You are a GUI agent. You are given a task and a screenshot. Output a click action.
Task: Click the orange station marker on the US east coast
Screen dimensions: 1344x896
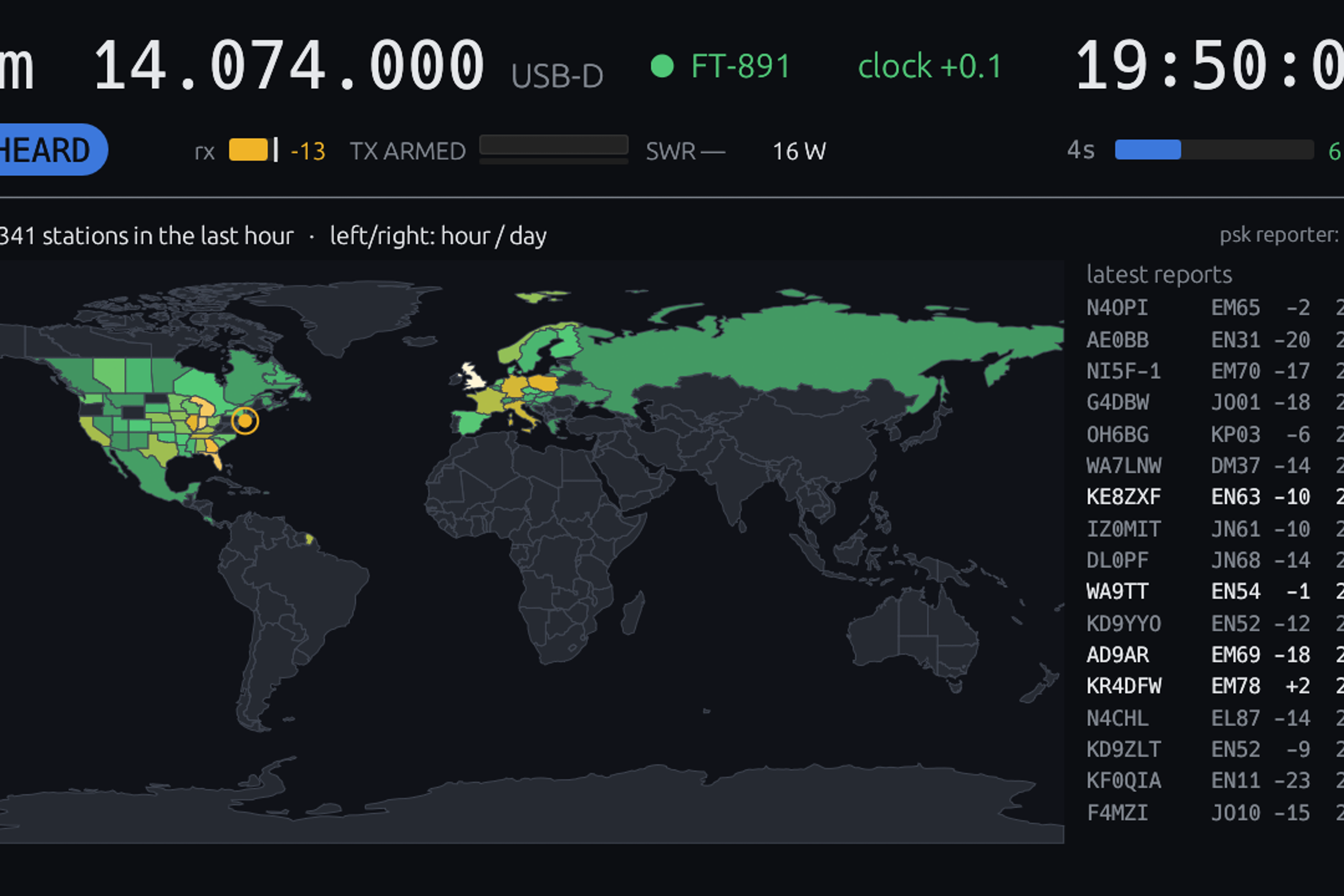click(245, 421)
